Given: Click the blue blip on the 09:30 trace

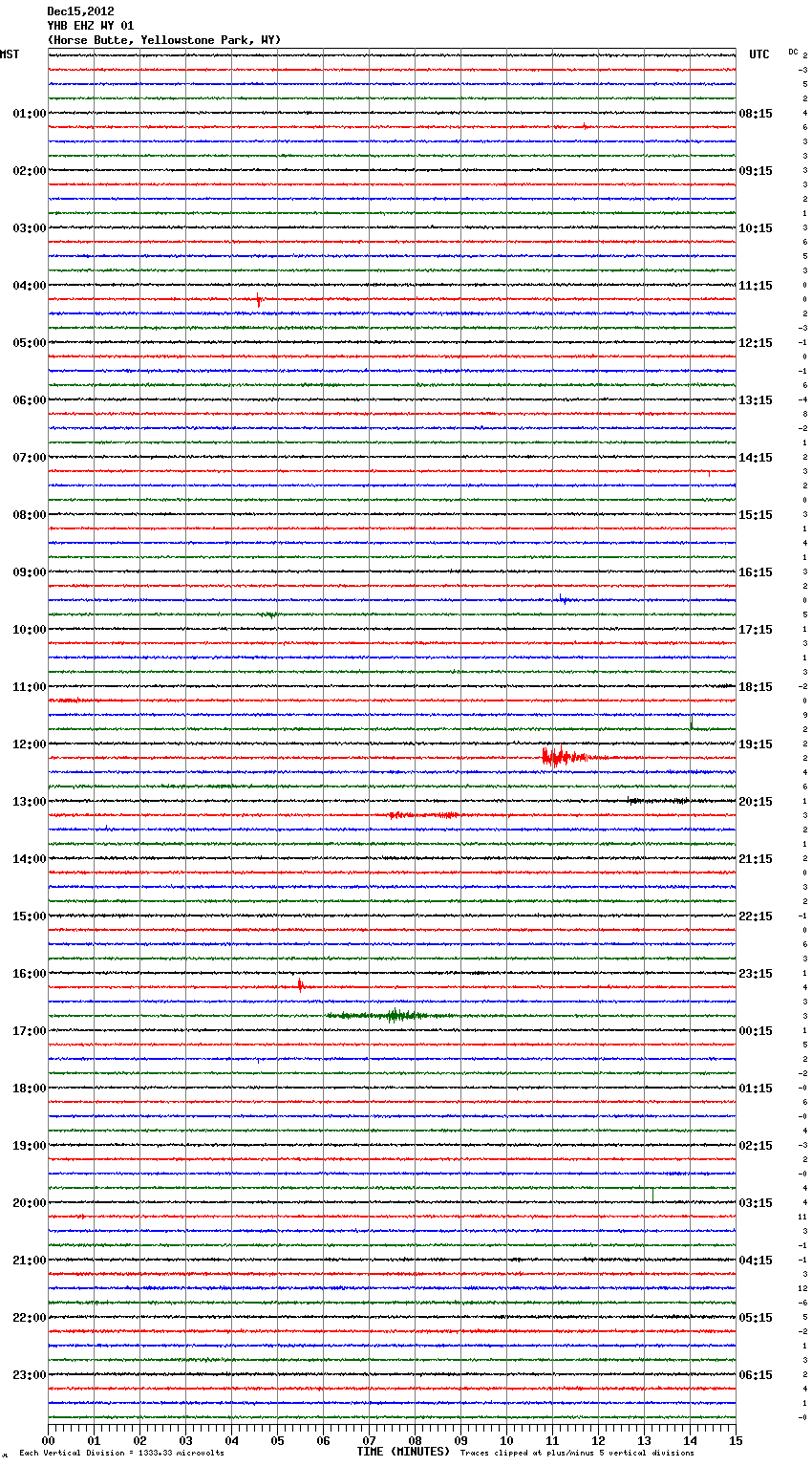Looking at the screenshot, I should click(564, 600).
